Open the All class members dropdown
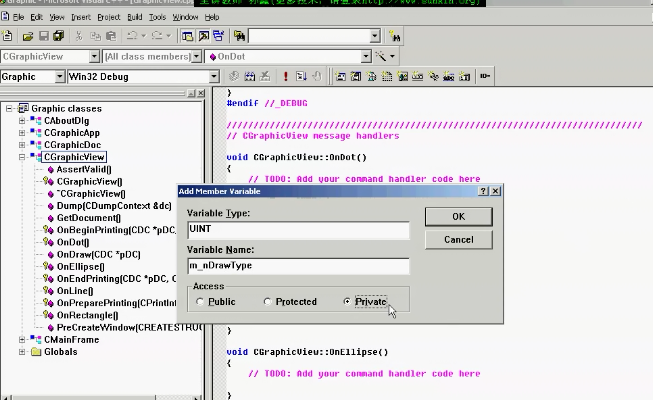This screenshot has width=653, height=400. (x=197, y=56)
